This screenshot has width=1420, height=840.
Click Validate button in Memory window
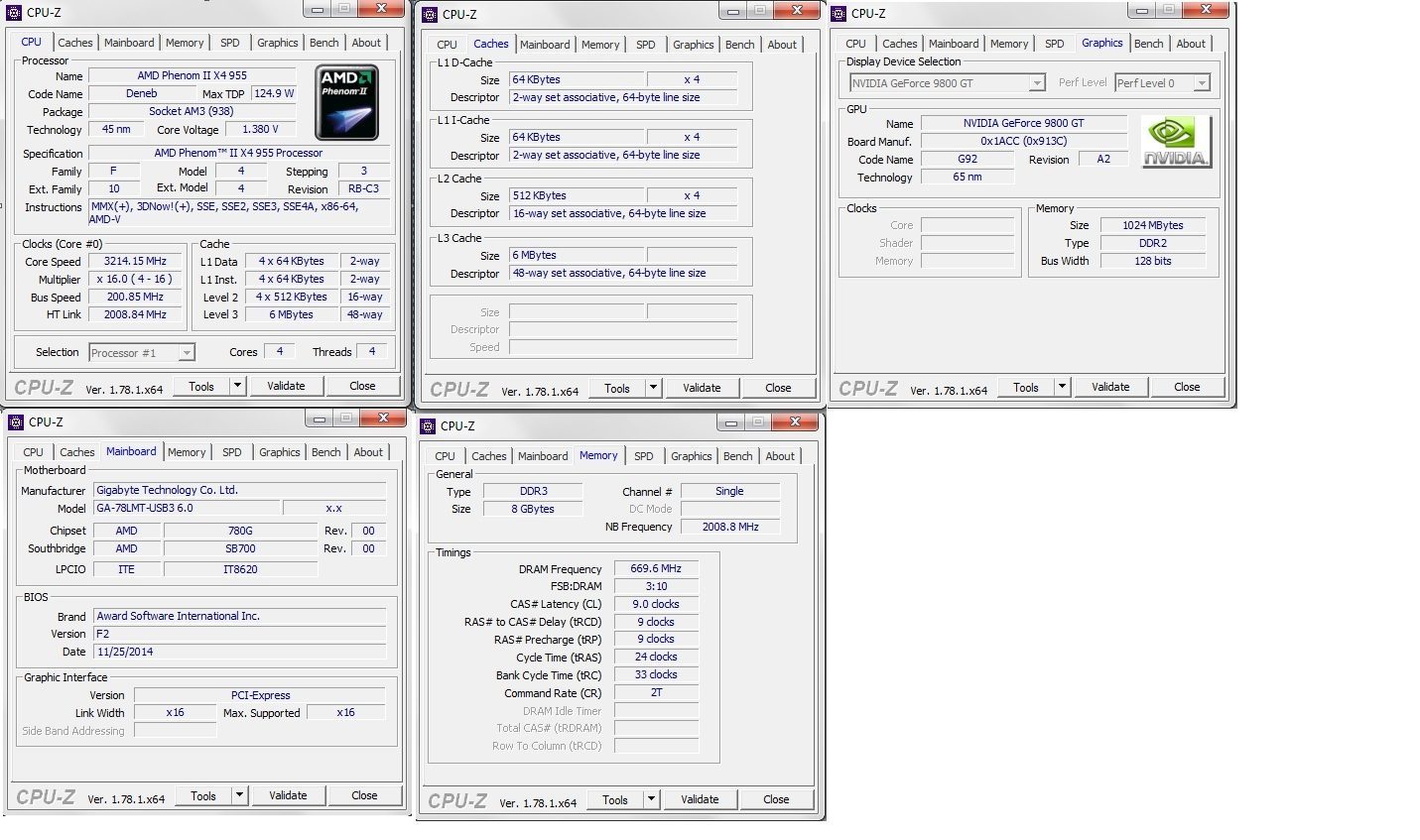(700, 798)
